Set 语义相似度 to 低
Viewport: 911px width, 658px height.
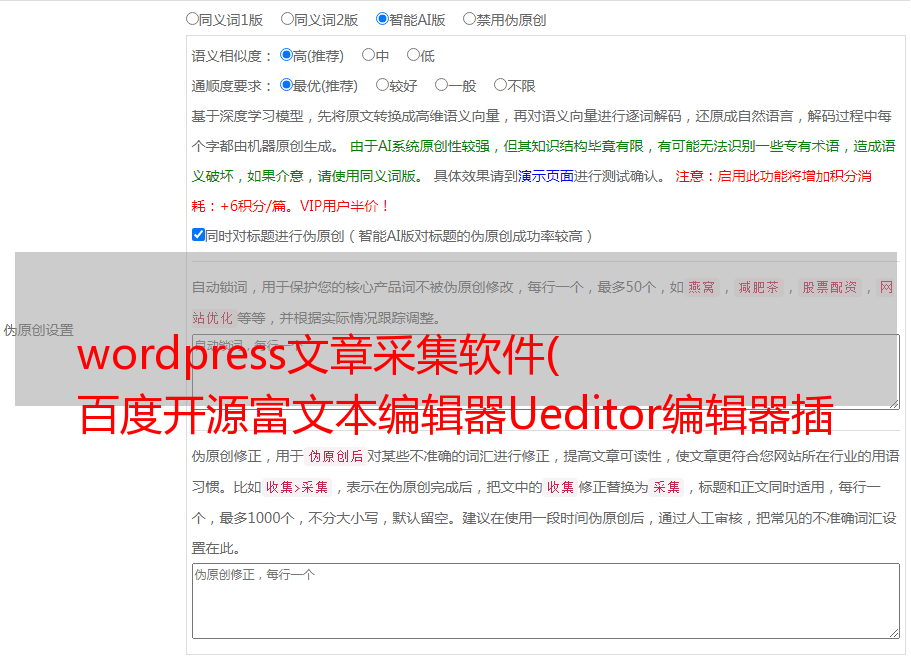pyautogui.click(x=413, y=55)
